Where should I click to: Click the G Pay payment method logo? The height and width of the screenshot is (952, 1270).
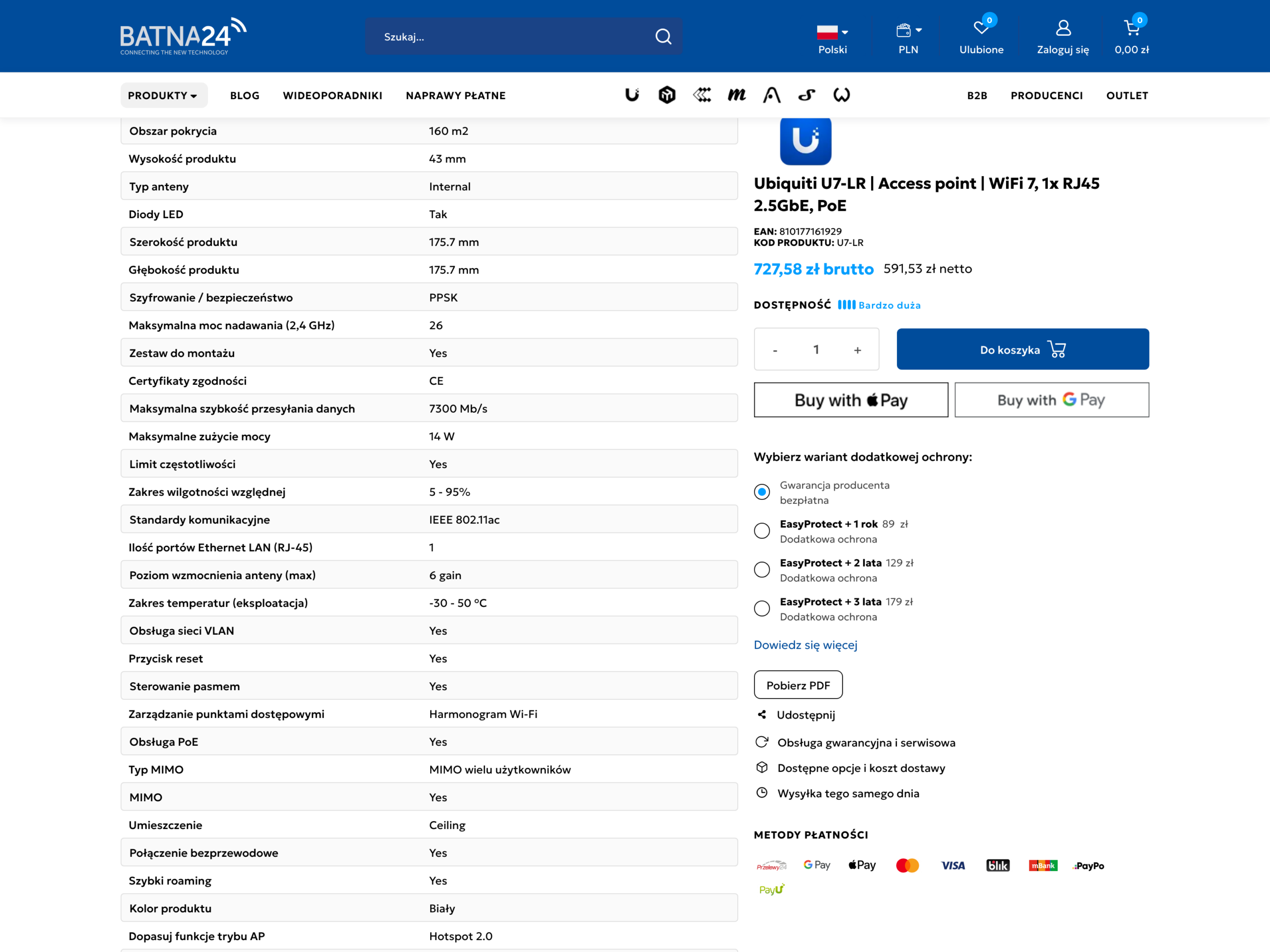tap(817, 865)
